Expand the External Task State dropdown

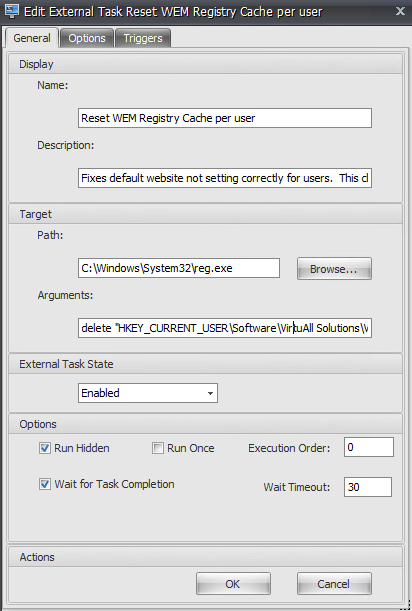tap(148, 393)
